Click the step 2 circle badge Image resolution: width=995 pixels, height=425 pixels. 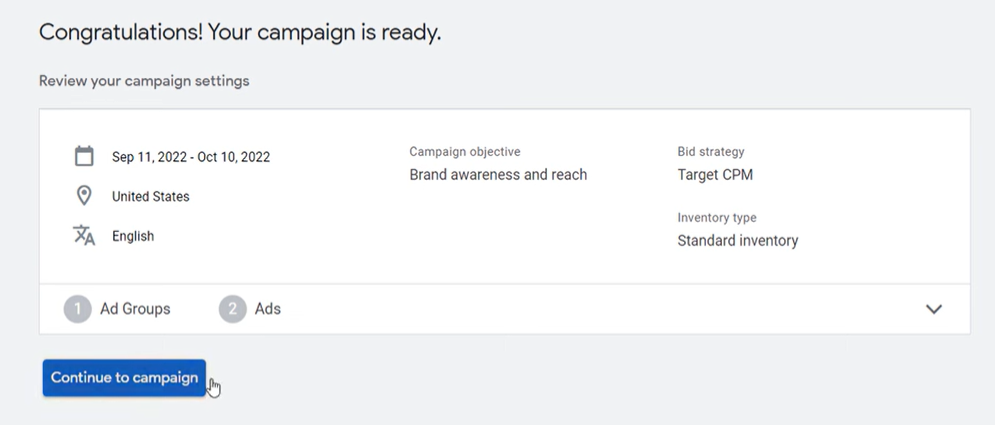232,309
